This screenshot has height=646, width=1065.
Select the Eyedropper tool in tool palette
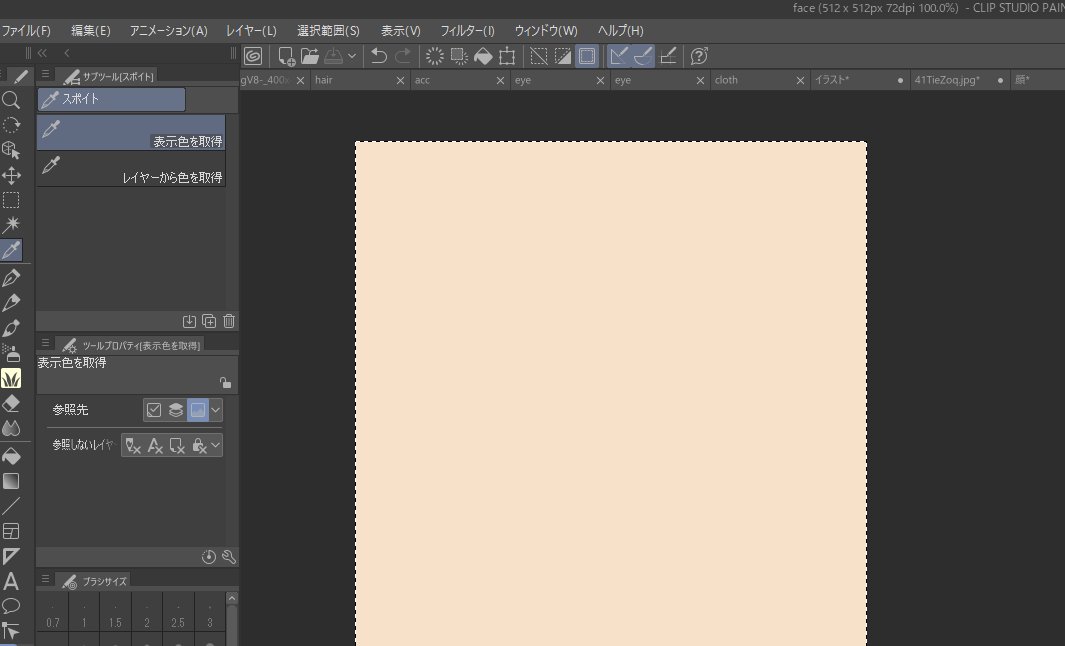point(11,250)
